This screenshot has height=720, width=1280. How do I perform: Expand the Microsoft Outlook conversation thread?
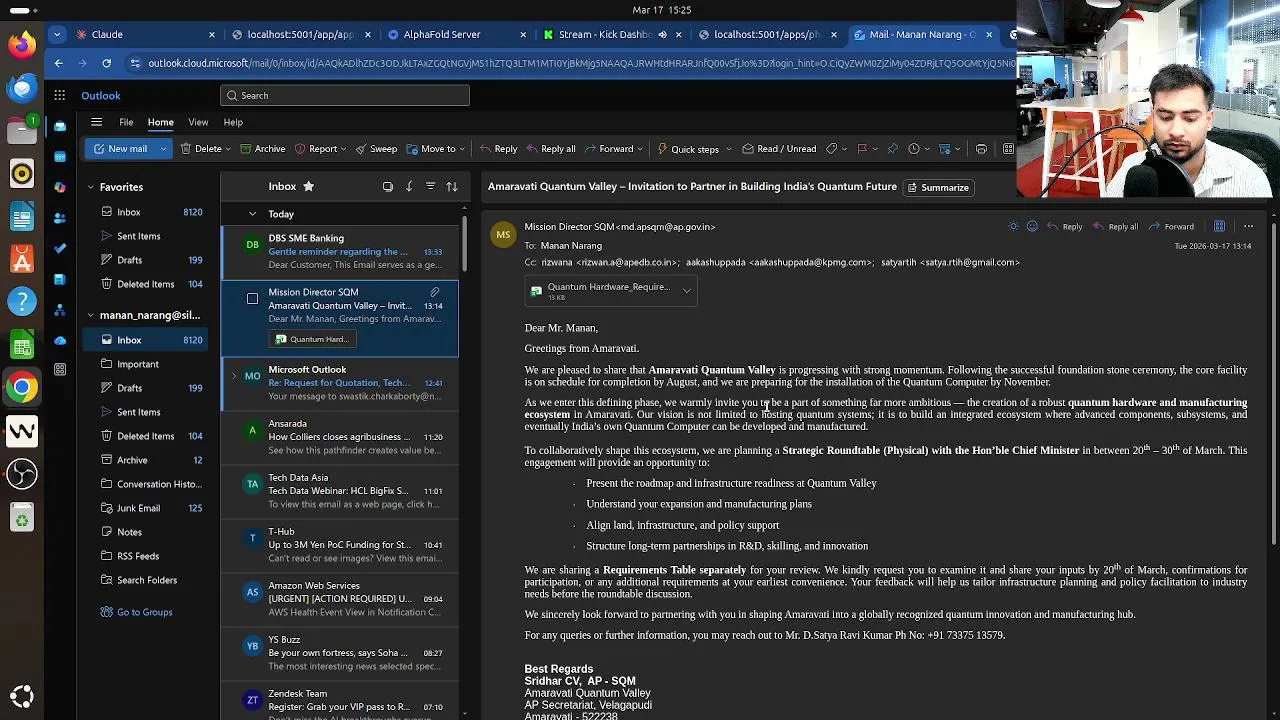pyautogui.click(x=233, y=376)
